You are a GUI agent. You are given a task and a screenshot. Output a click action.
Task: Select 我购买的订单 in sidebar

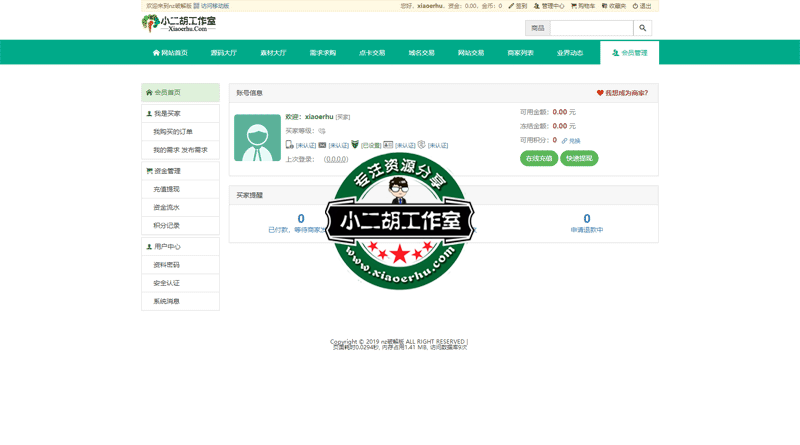(173, 132)
